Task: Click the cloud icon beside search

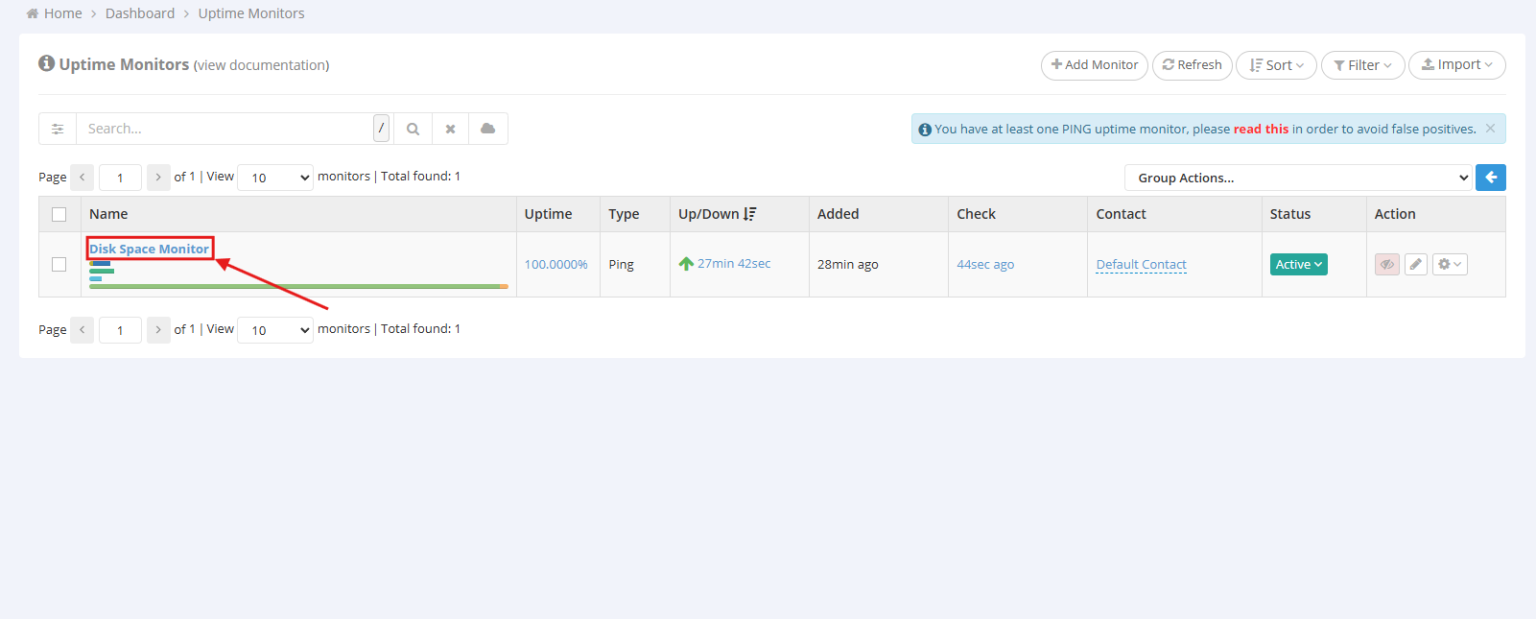Action: pyautogui.click(x=488, y=128)
